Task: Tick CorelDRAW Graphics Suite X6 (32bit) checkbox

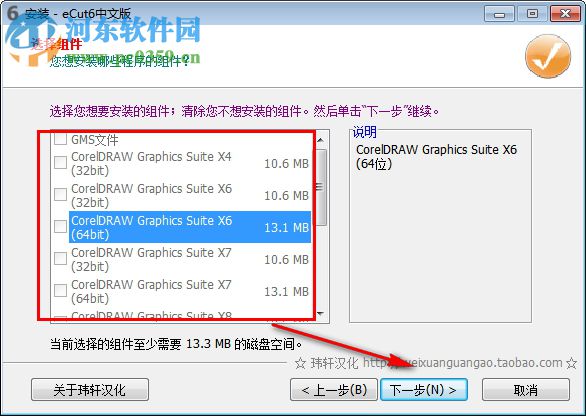Action: click(60, 194)
